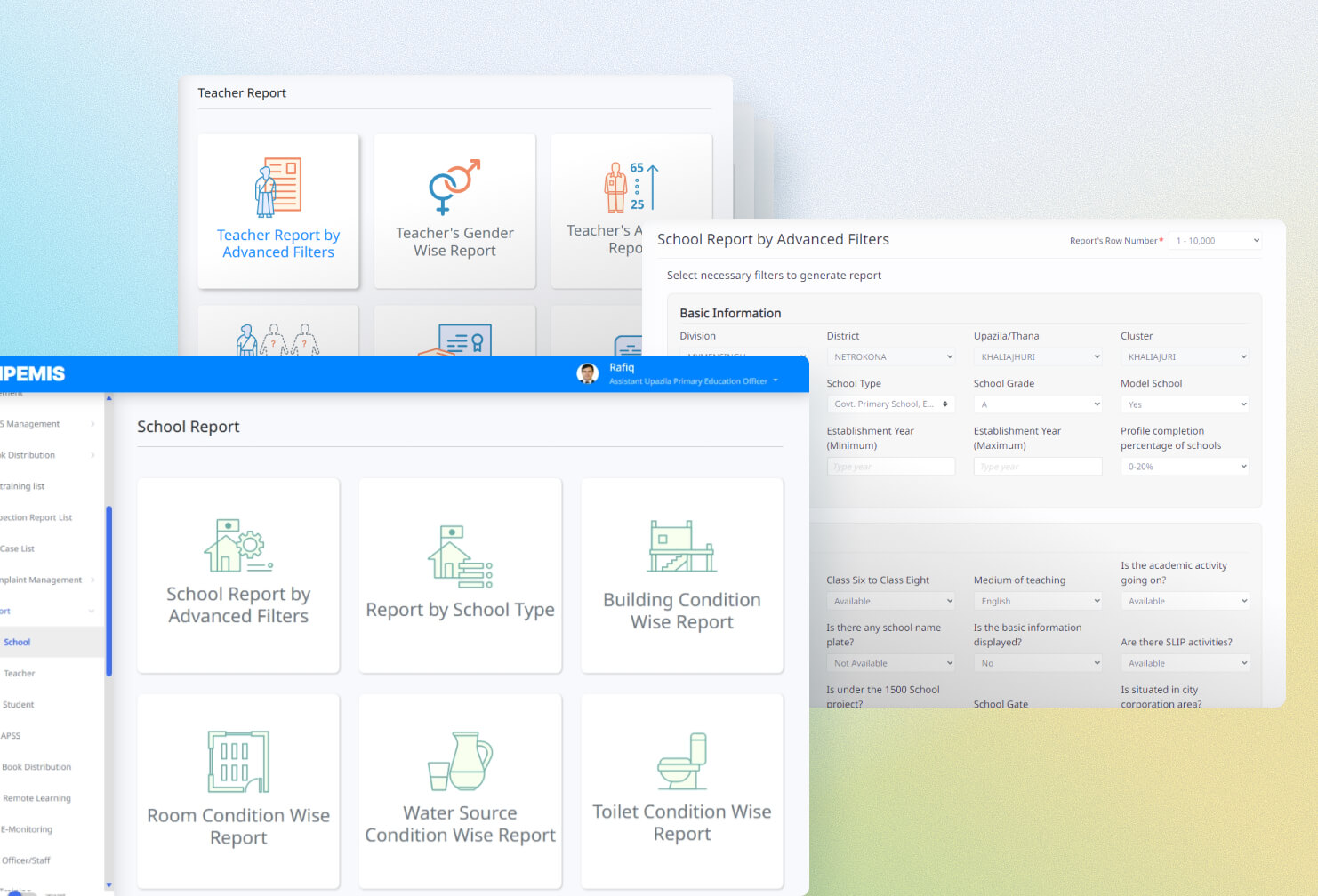Select School in the sidebar menu
The height and width of the screenshot is (896, 1318).
(18, 643)
